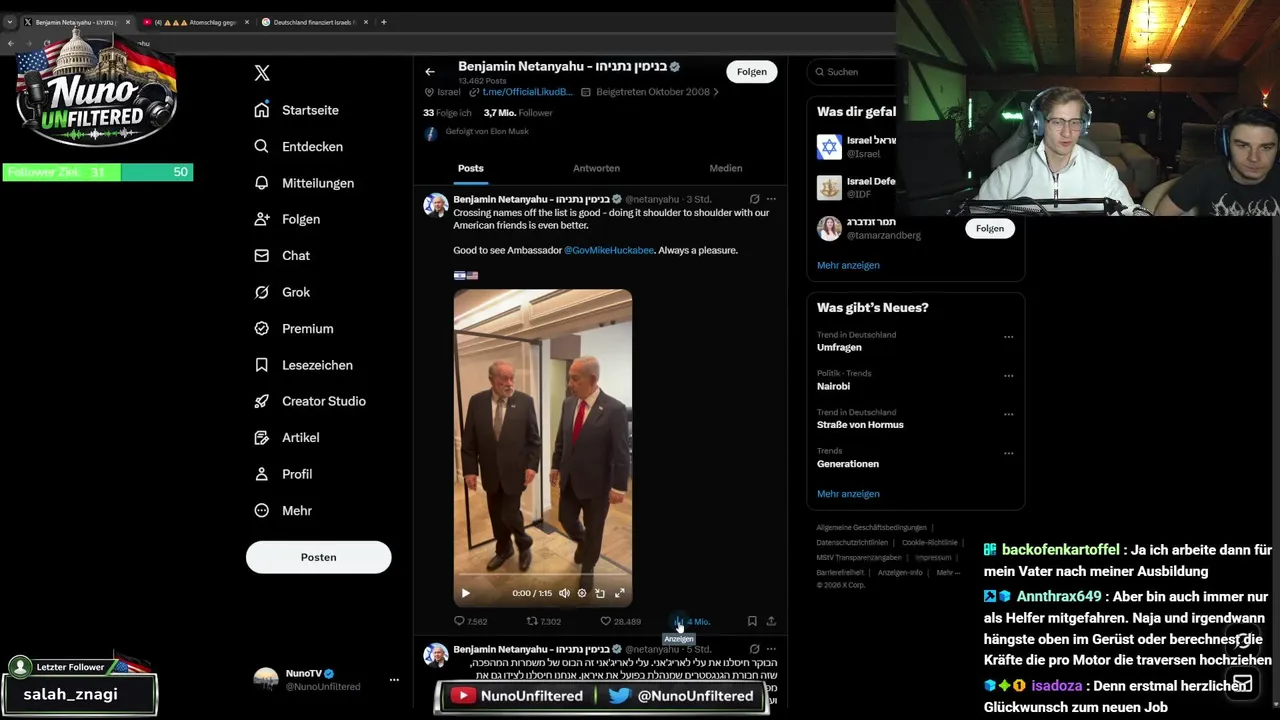Click the Grok icon on the 5 Std. post

[x=754, y=649]
